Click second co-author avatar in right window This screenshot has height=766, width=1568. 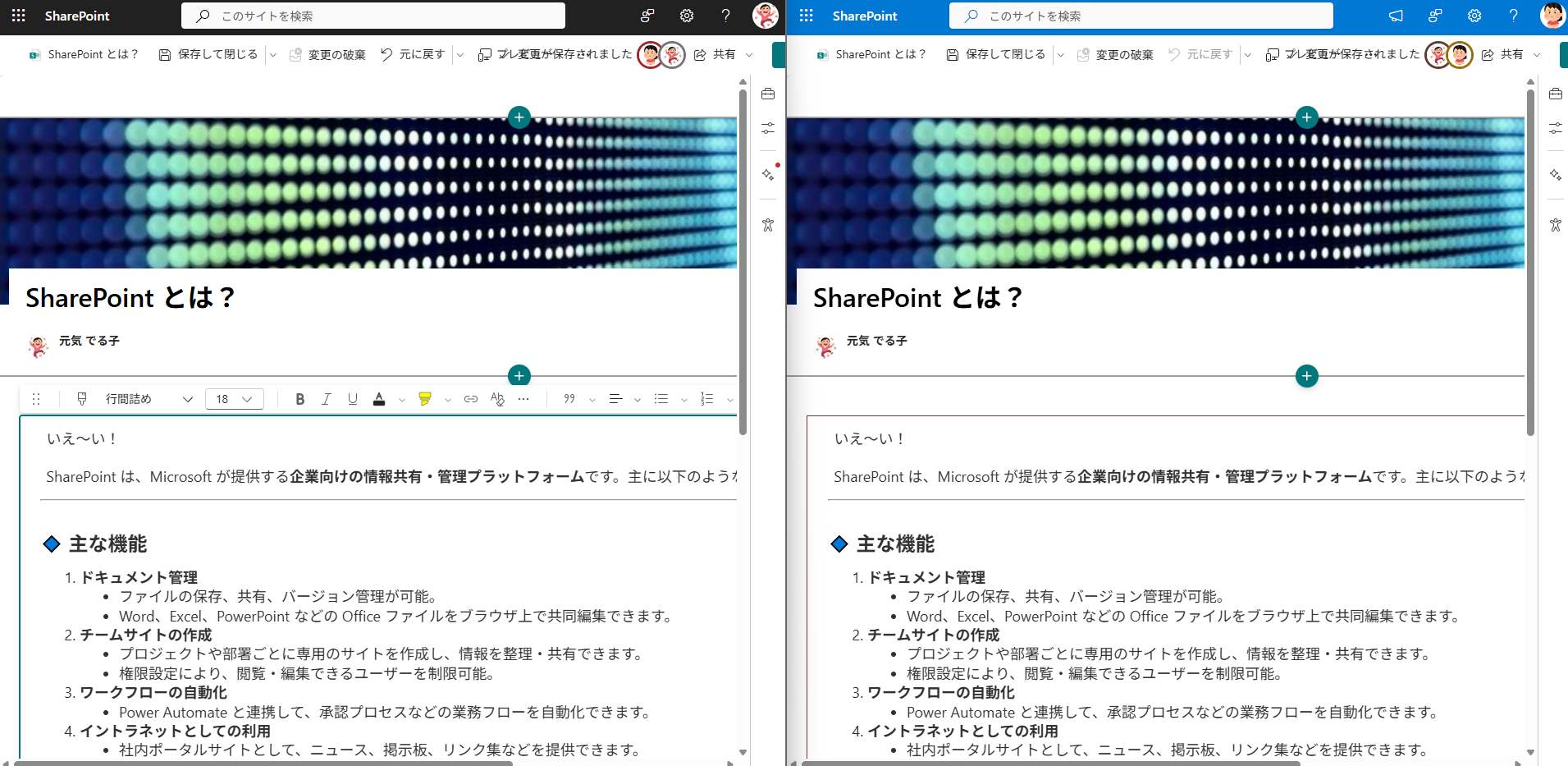click(x=1460, y=55)
